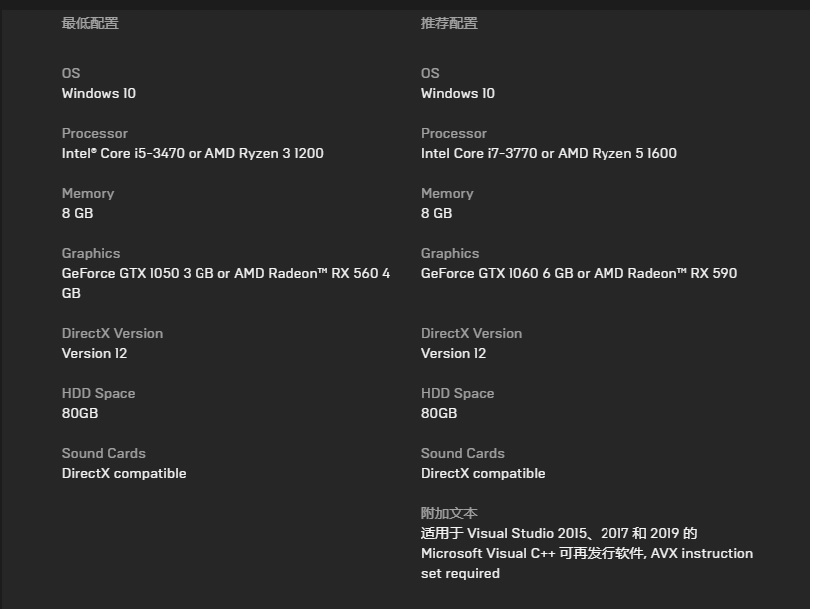The width and height of the screenshot is (821, 609).
Task: Click minimum HDD Space 80GB value
Action: [80, 414]
